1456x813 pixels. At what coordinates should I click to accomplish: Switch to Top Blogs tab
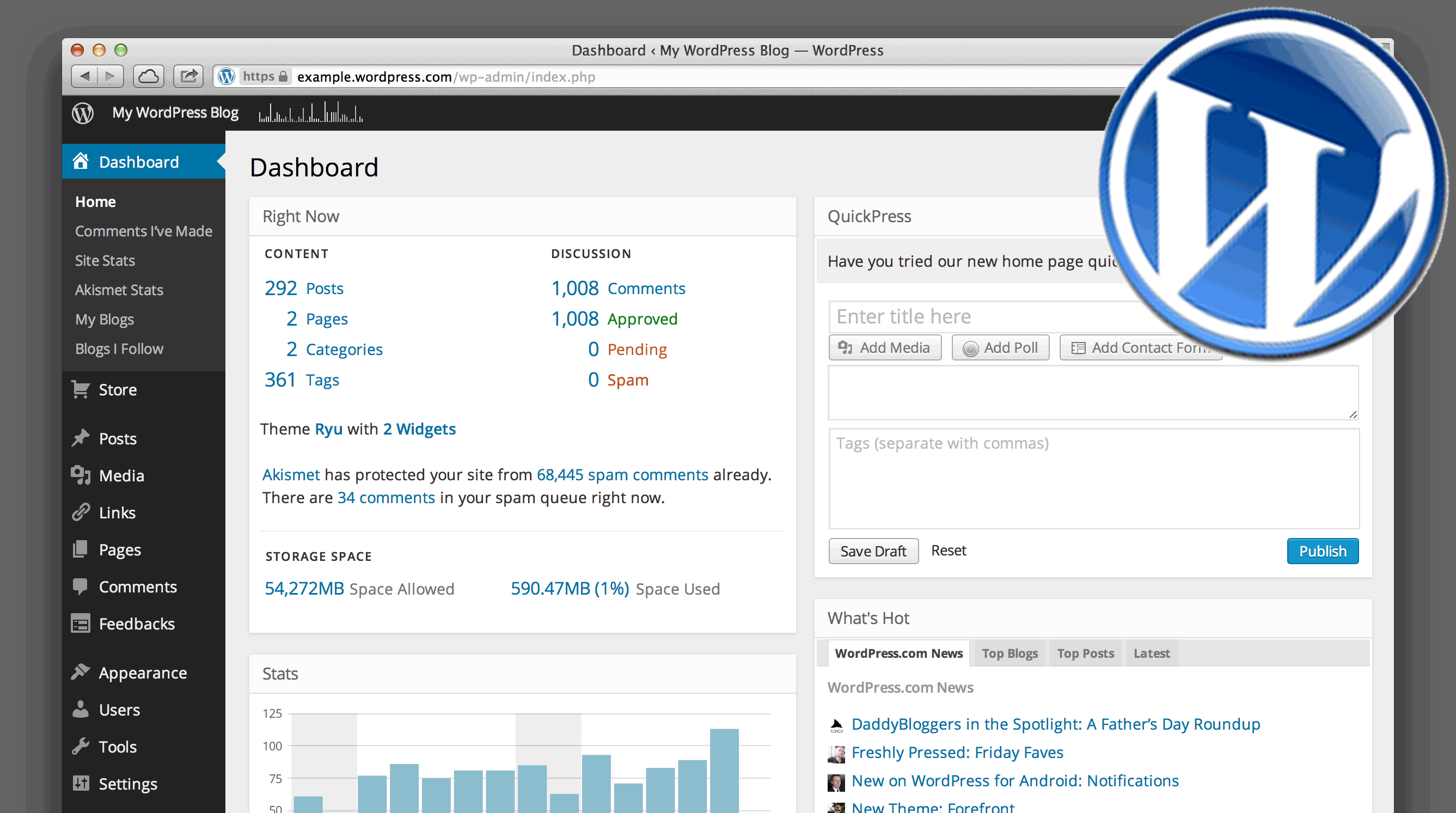[x=1010, y=653]
